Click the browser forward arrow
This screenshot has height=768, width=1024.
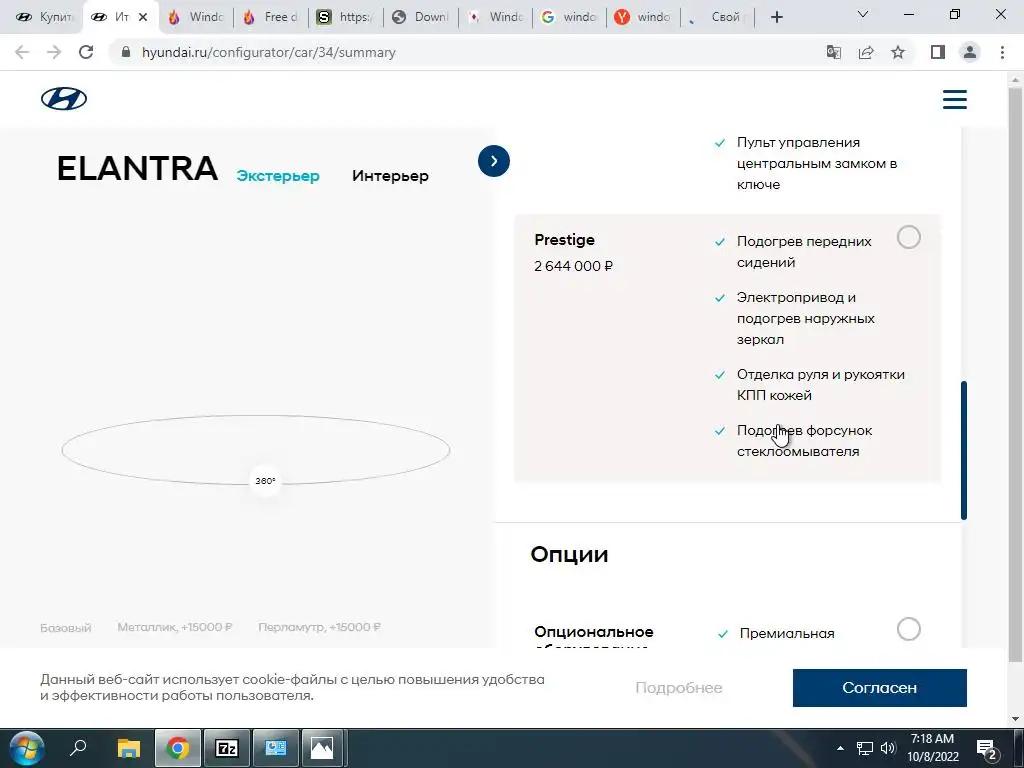[54, 52]
